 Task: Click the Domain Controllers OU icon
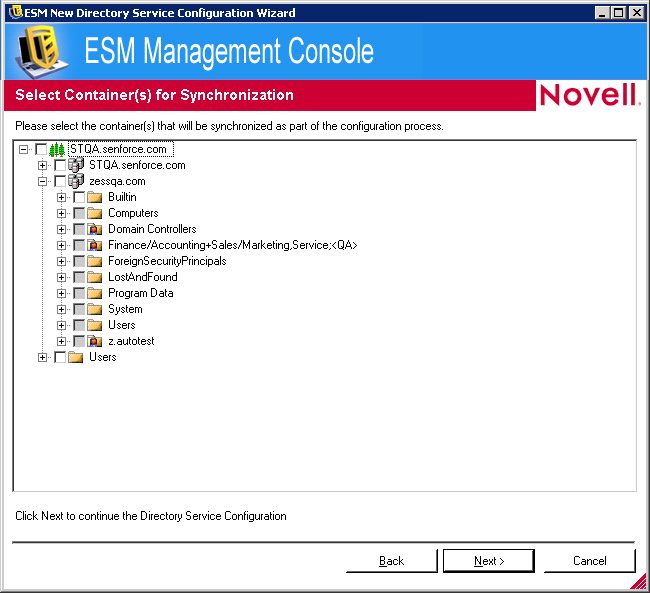(x=95, y=229)
